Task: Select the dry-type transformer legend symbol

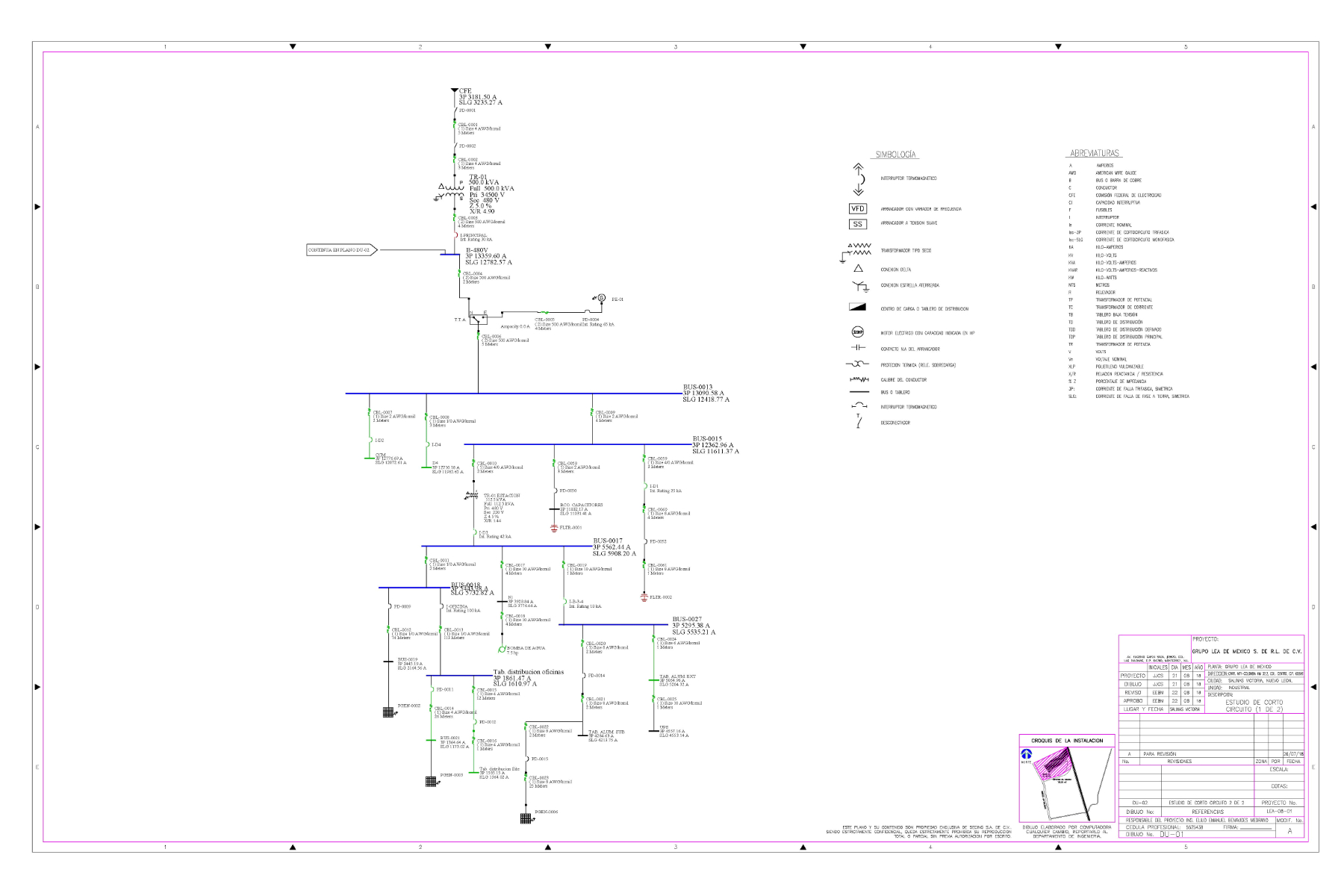Action: pyautogui.click(x=856, y=252)
